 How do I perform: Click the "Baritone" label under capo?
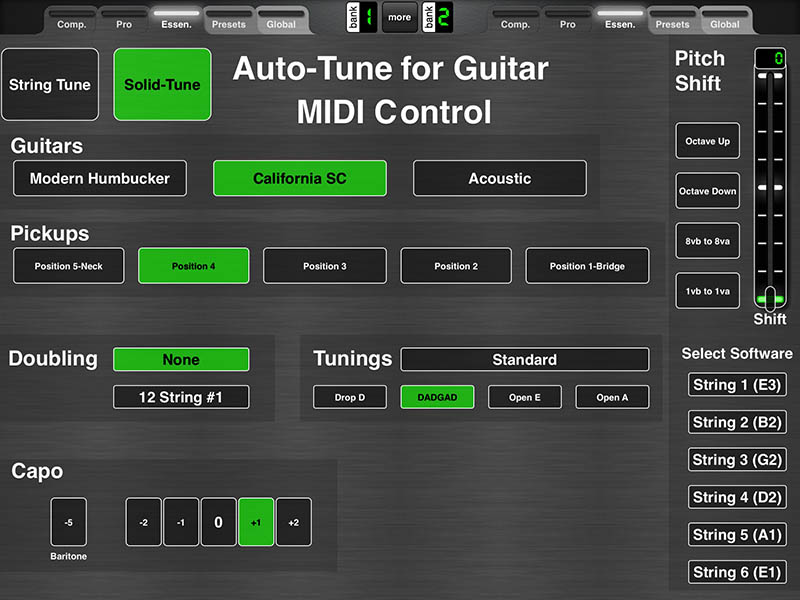click(68, 556)
